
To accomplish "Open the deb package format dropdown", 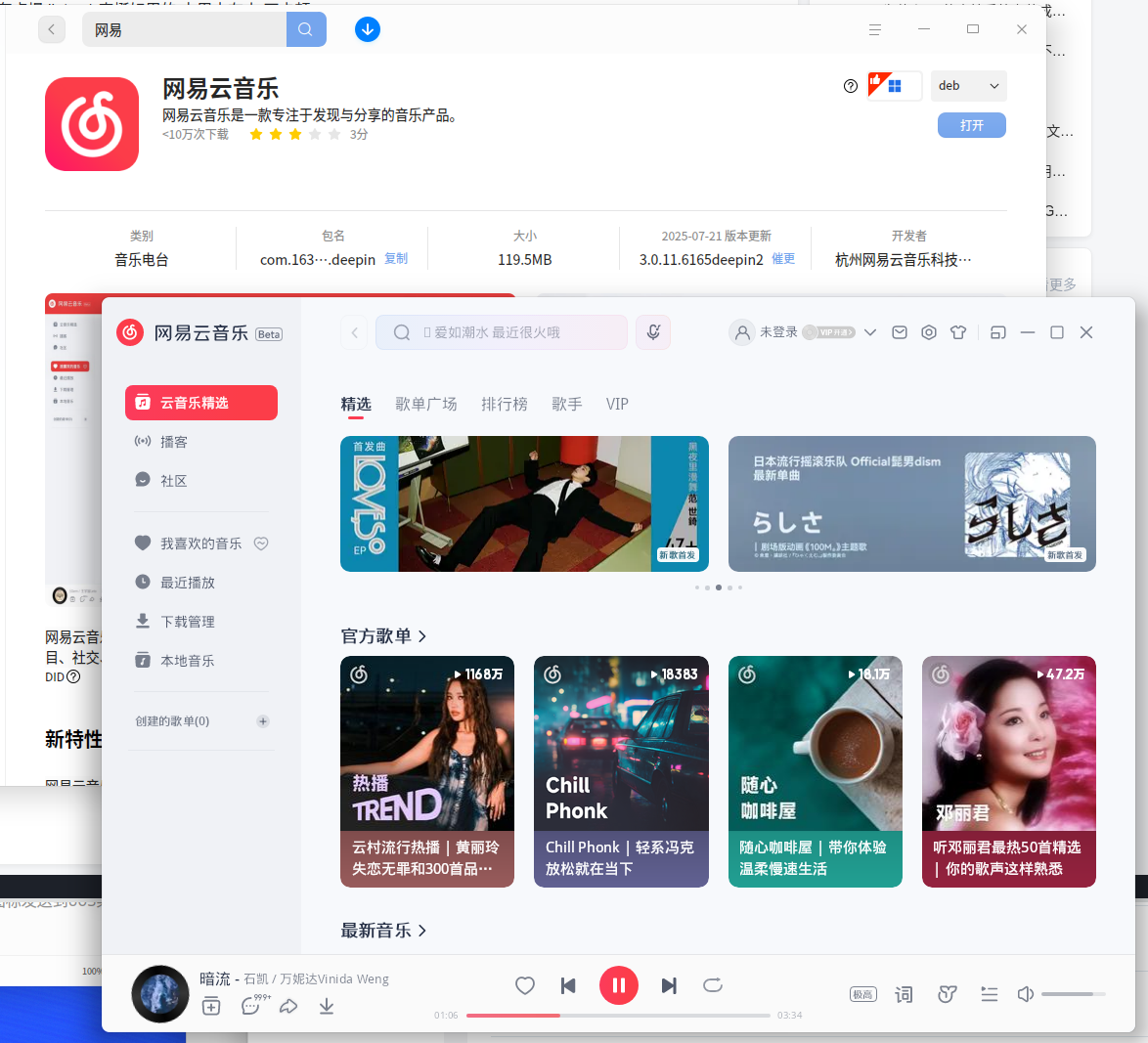I will click(969, 86).
